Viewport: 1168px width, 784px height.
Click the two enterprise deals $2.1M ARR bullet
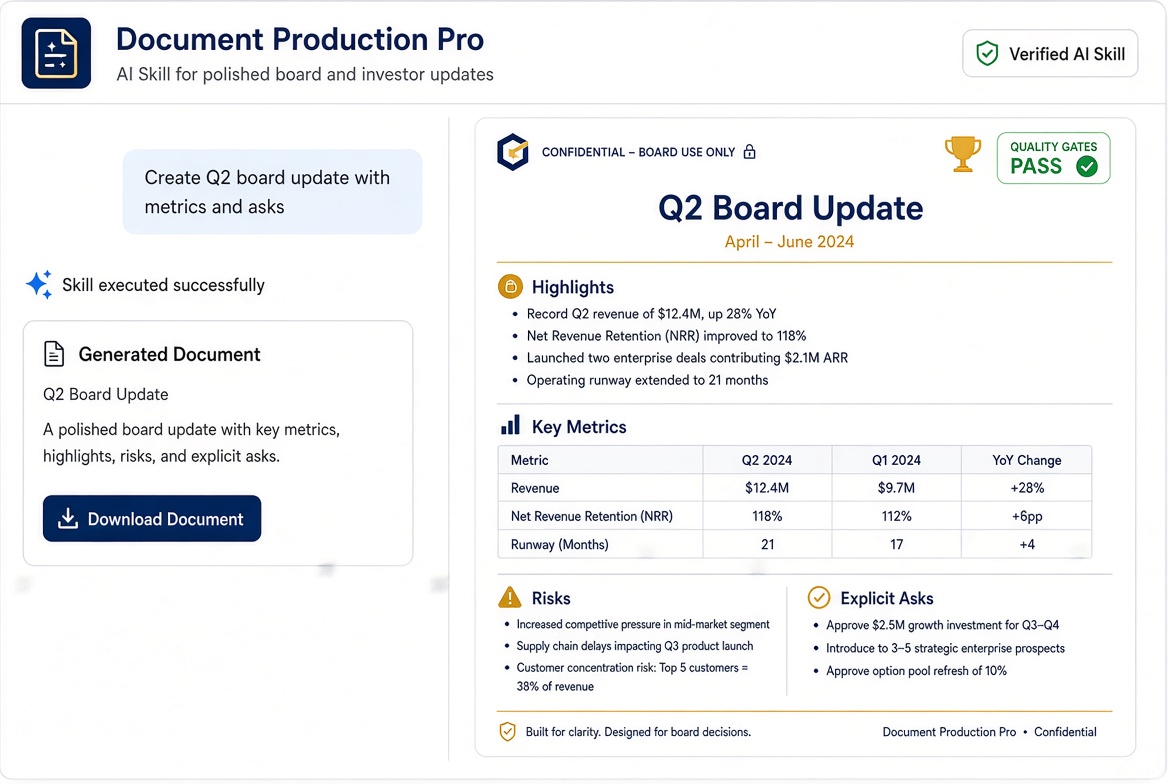pos(687,358)
